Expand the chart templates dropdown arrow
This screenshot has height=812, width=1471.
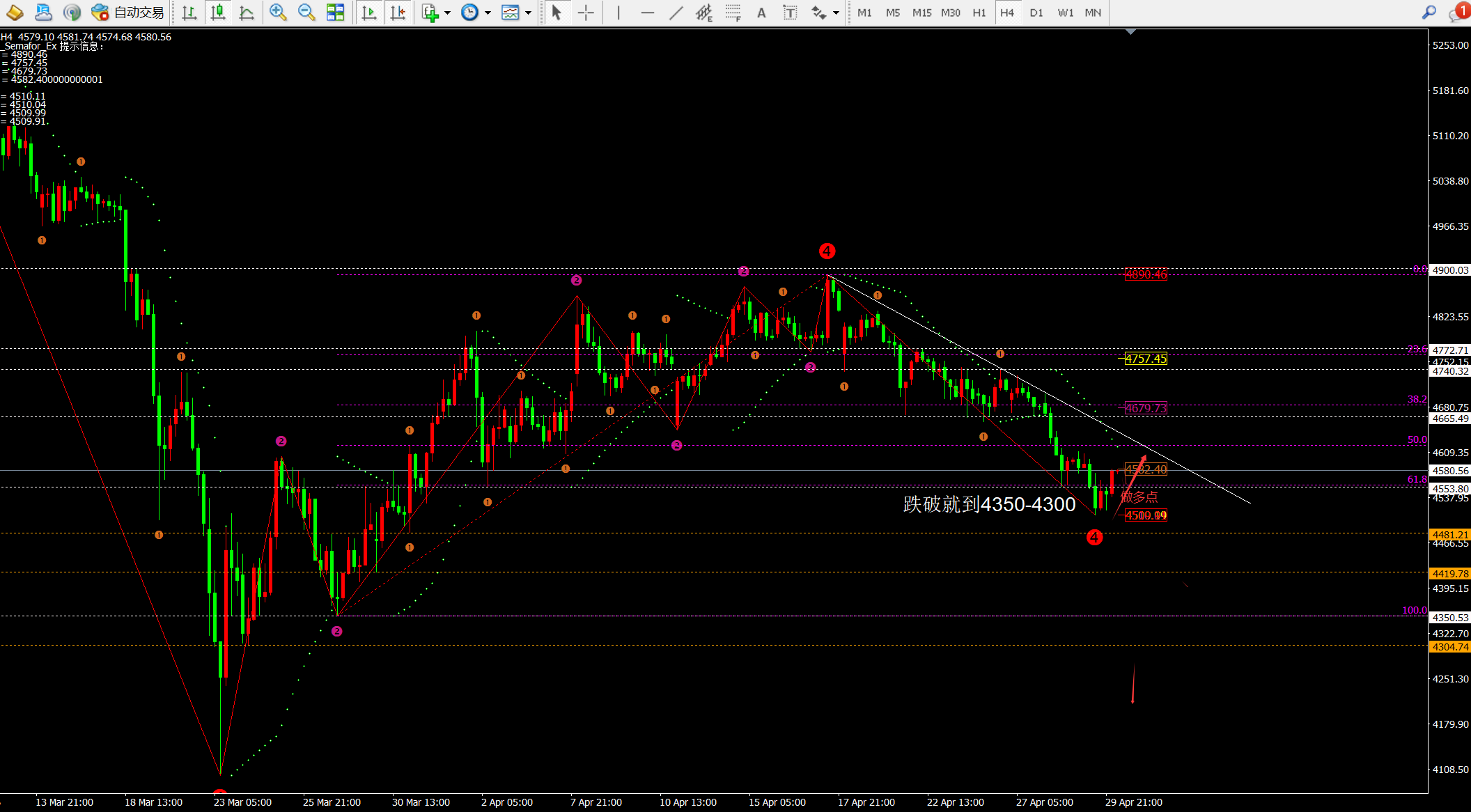[528, 13]
